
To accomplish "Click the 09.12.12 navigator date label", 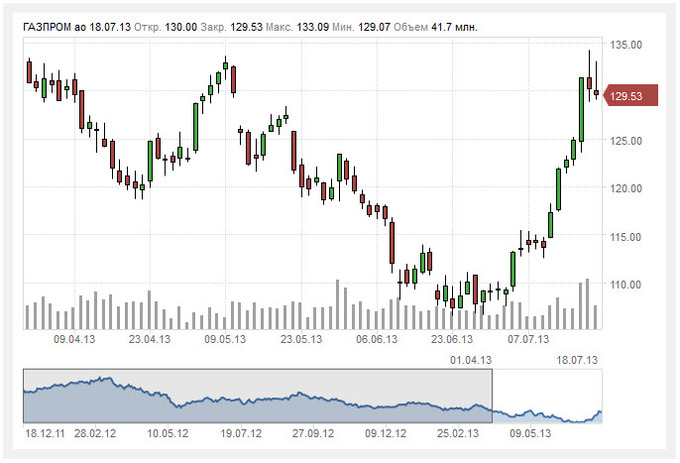I will point(386,434).
